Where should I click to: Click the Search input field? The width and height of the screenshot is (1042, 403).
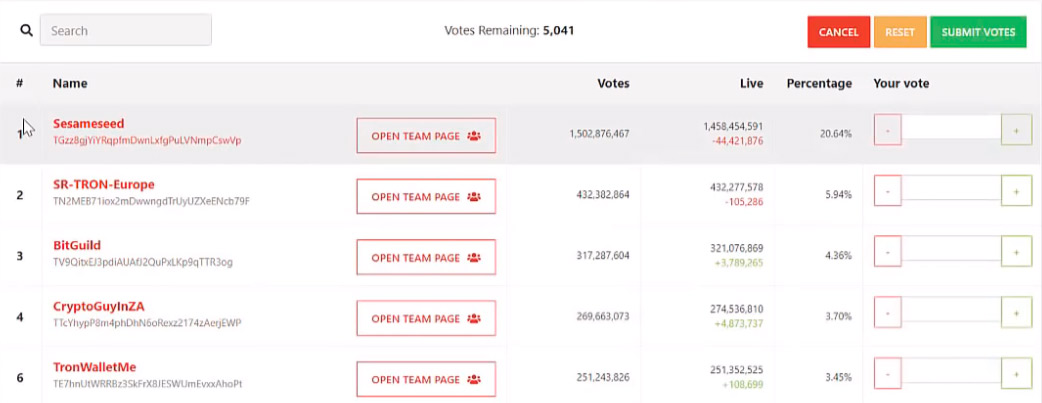pyautogui.click(x=126, y=31)
